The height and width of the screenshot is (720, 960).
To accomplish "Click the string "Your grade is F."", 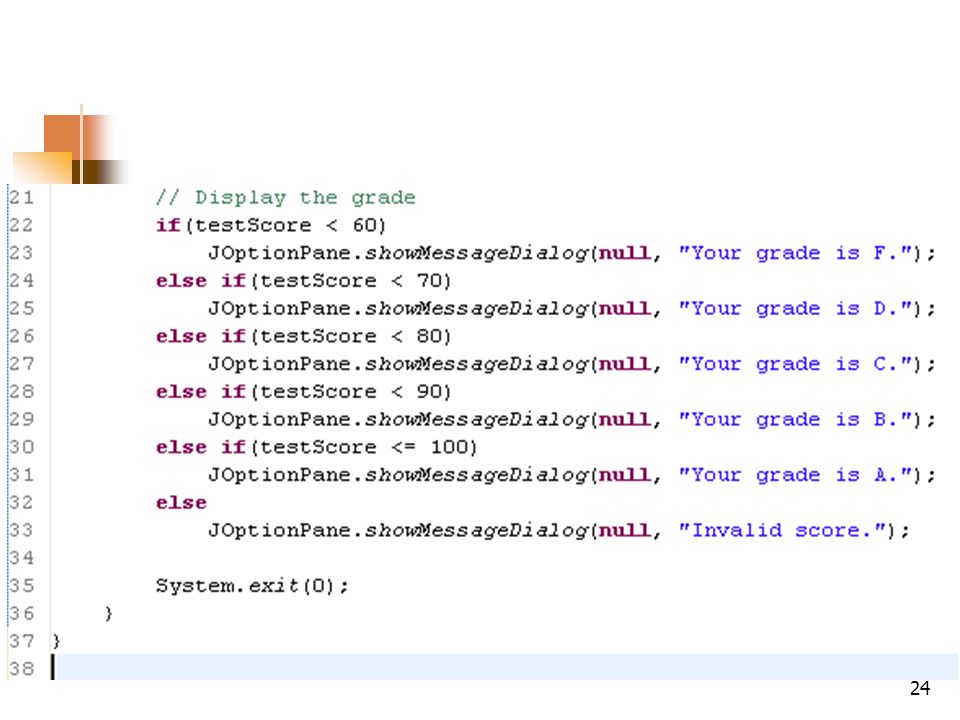I will click(795, 253).
